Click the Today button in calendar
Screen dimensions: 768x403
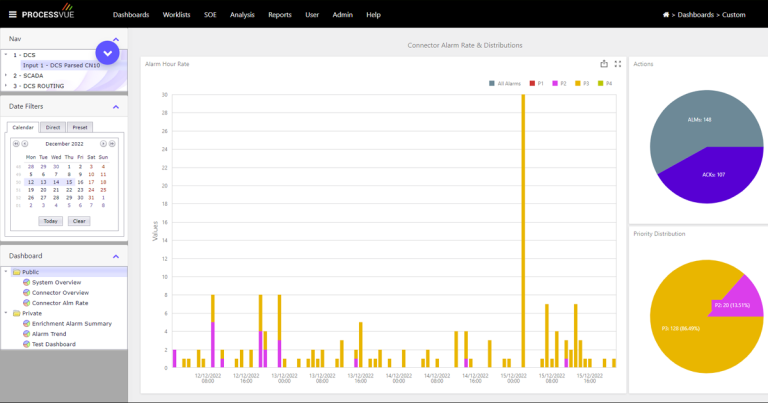50,221
